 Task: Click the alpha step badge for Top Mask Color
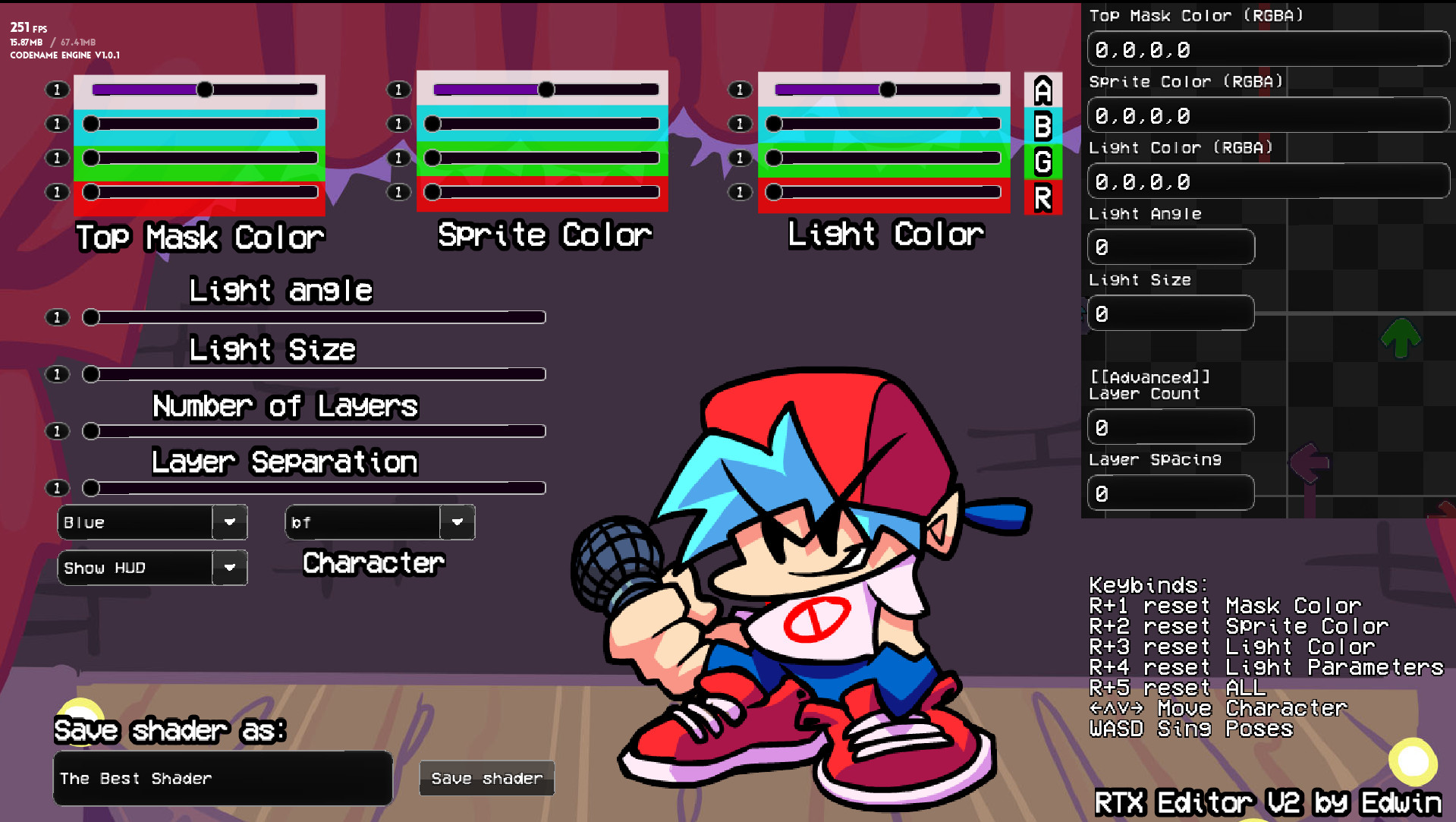point(57,90)
